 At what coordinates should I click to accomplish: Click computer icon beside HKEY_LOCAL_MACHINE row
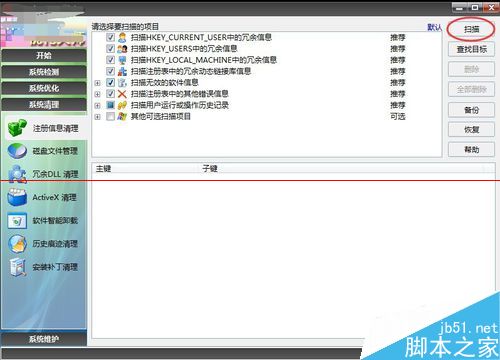tap(122, 60)
